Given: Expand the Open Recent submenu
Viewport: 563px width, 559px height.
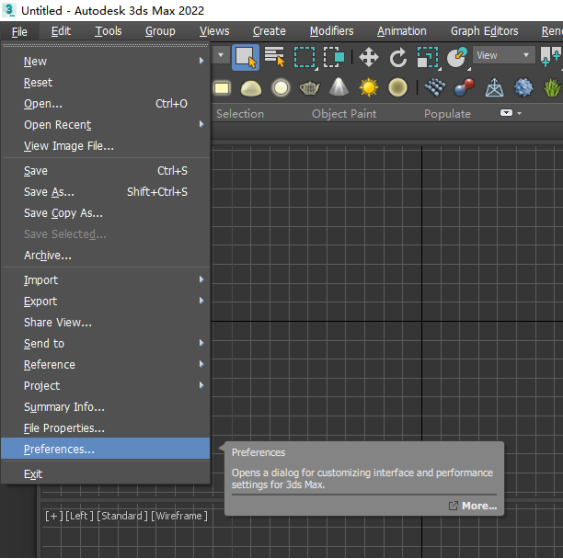Looking at the screenshot, I should (106, 125).
